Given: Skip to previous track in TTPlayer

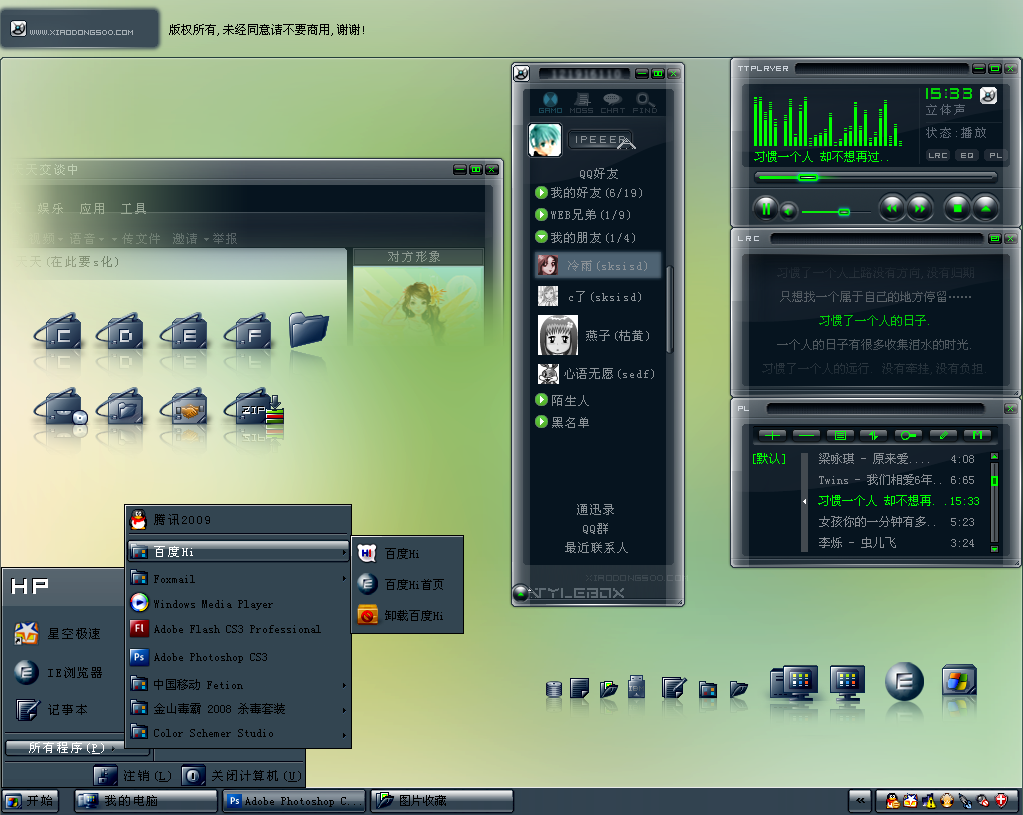Looking at the screenshot, I should click(x=891, y=209).
